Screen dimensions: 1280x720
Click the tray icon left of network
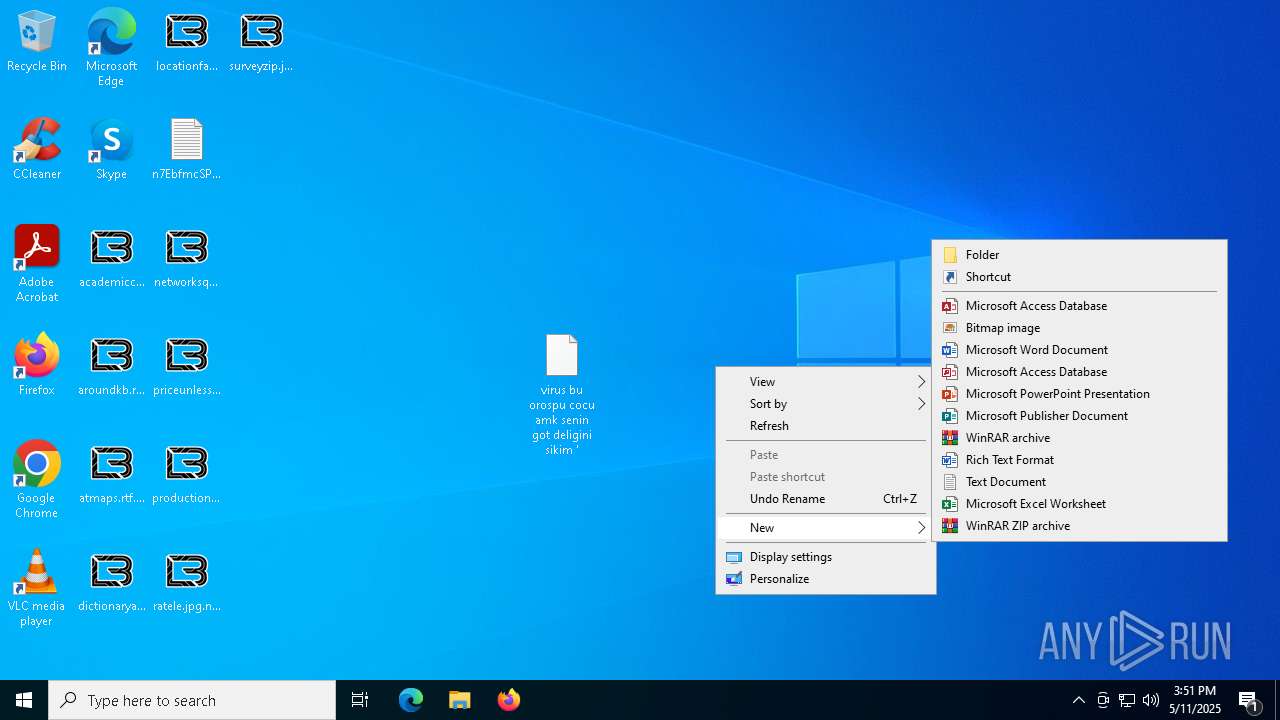pyautogui.click(x=1103, y=700)
